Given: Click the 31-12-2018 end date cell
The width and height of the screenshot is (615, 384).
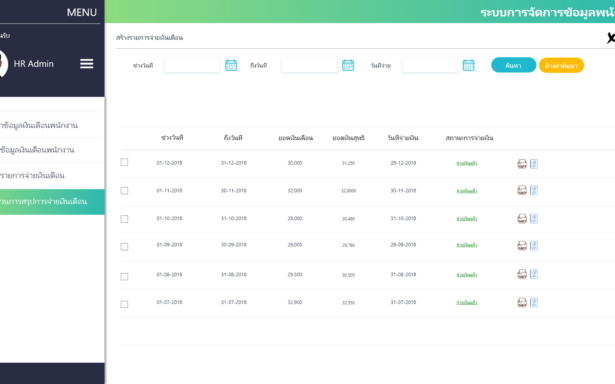Looking at the screenshot, I should (234, 163).
